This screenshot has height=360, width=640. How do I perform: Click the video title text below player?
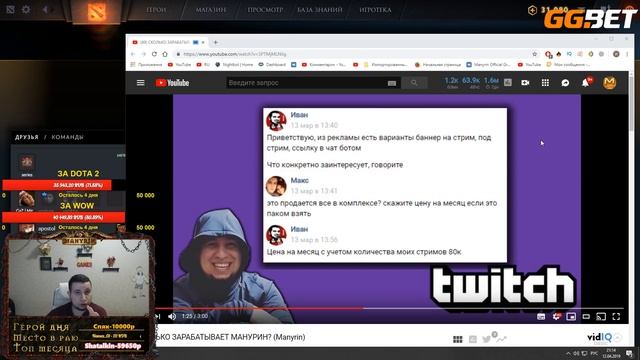[231, 337]
